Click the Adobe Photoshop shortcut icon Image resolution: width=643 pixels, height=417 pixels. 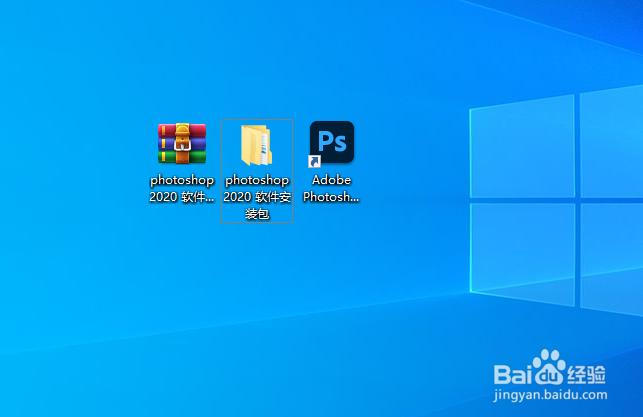point(331,144)
